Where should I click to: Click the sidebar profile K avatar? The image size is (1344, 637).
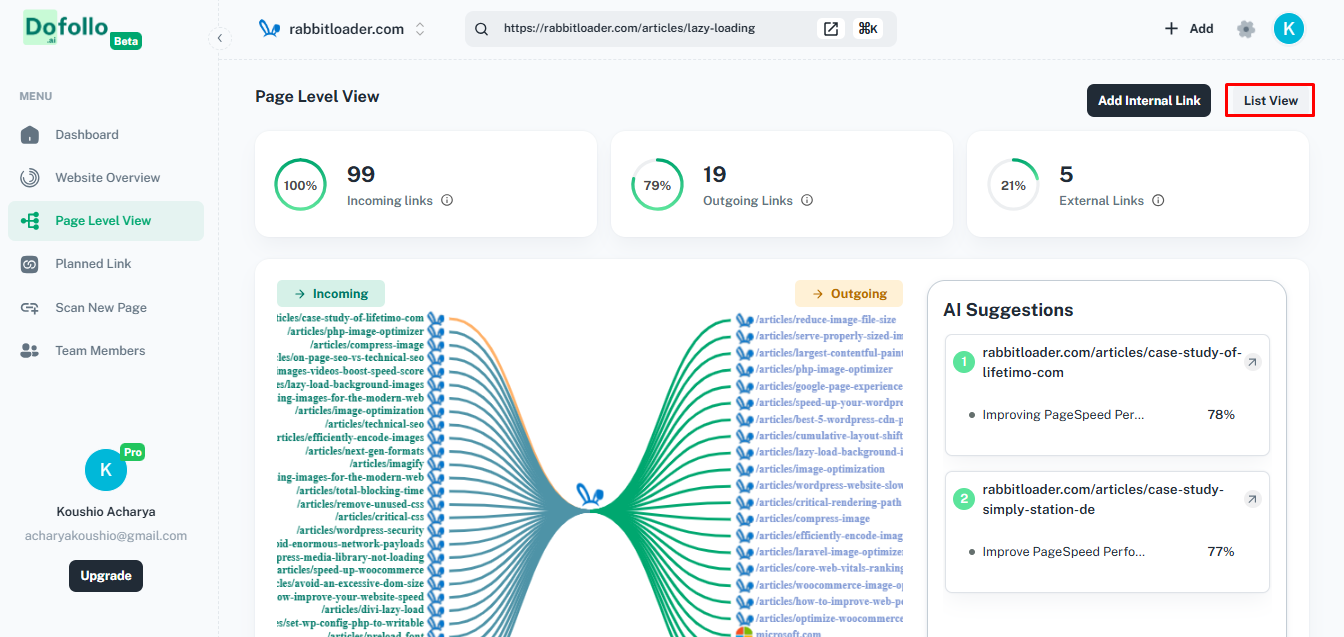106,470
